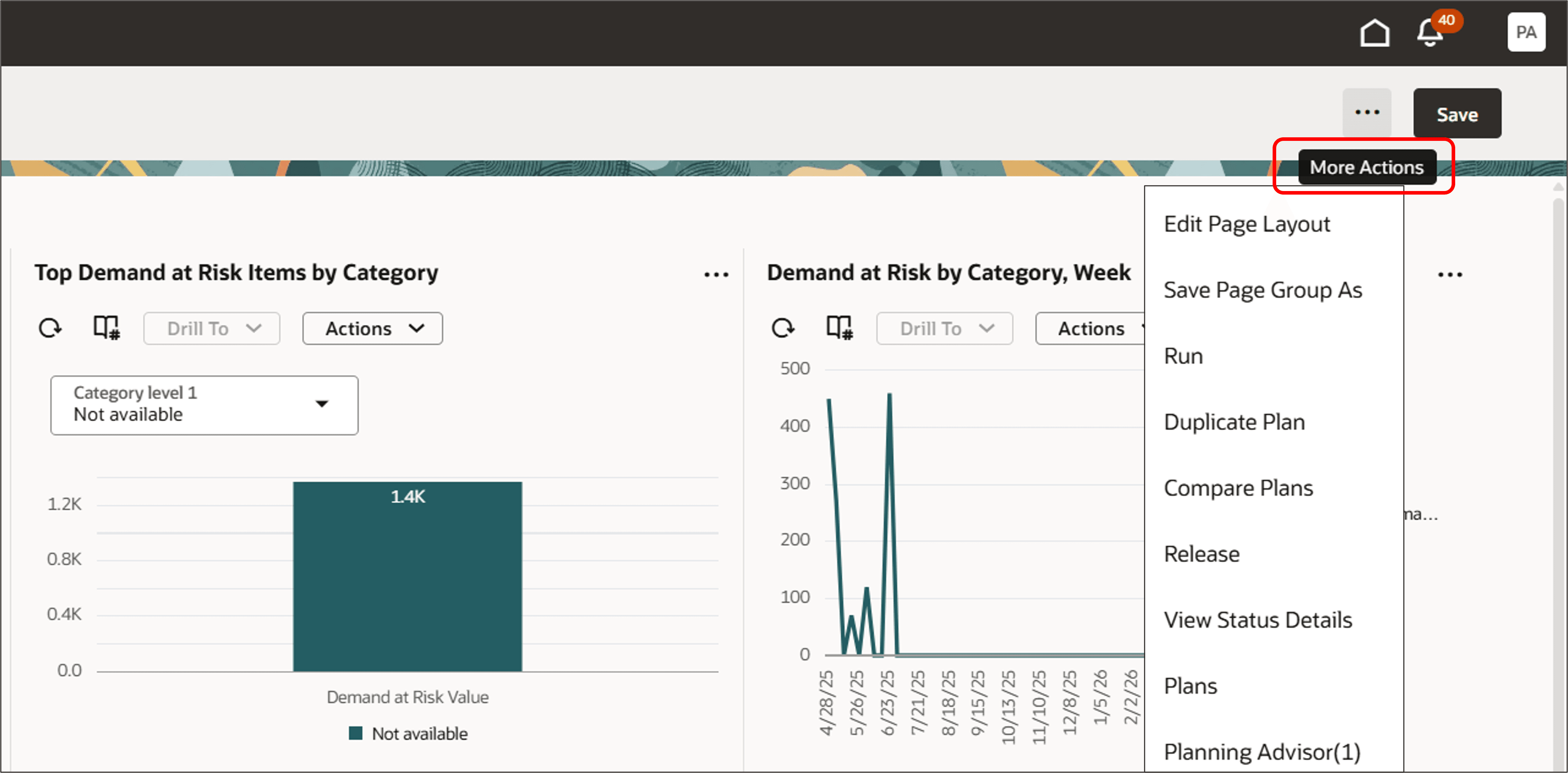Open the PA user avatar menu

coord(1526,32)
